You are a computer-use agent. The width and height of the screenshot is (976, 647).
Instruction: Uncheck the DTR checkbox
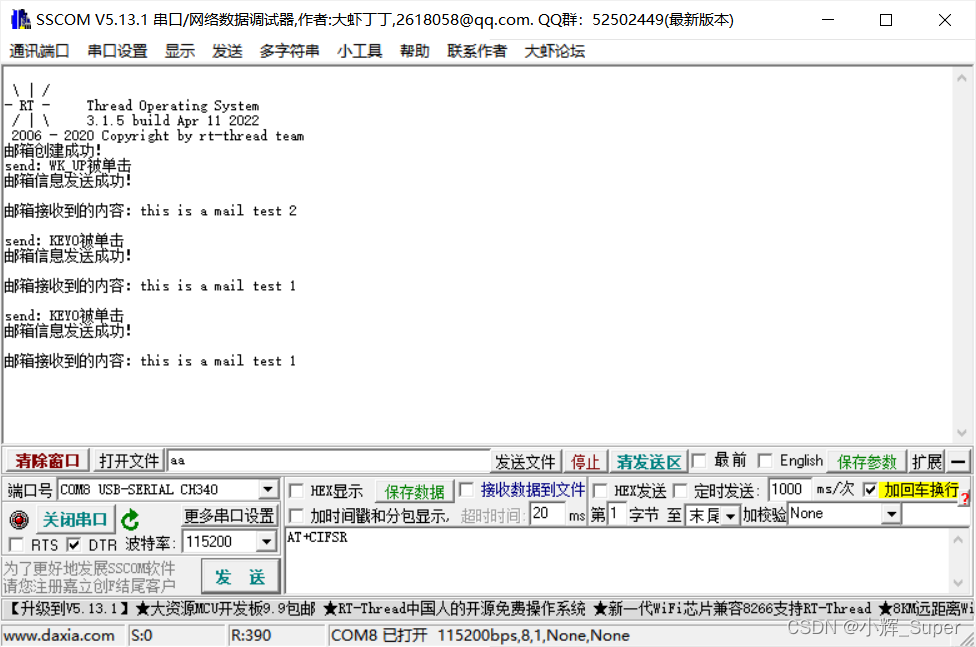[74, 545]
